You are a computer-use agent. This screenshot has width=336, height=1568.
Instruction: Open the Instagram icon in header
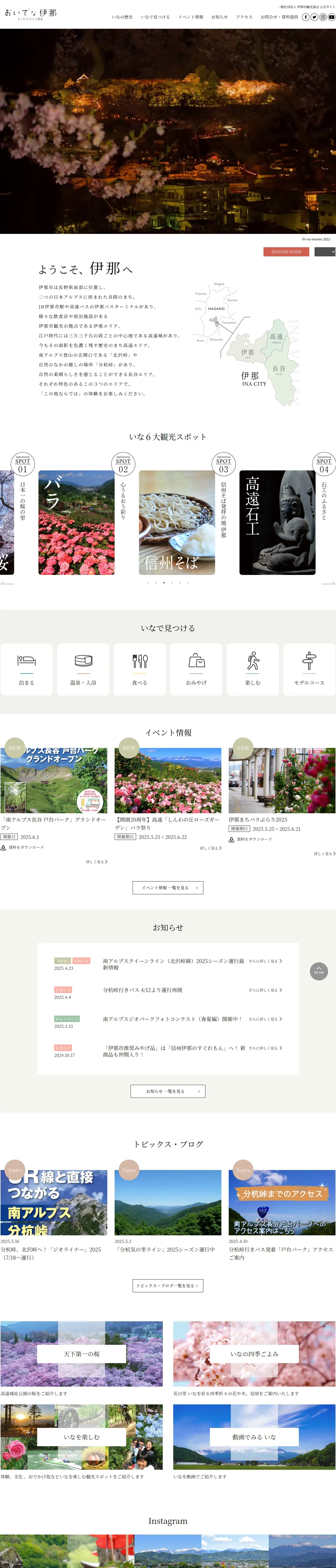pyautogui.click(x=323, y=17)
